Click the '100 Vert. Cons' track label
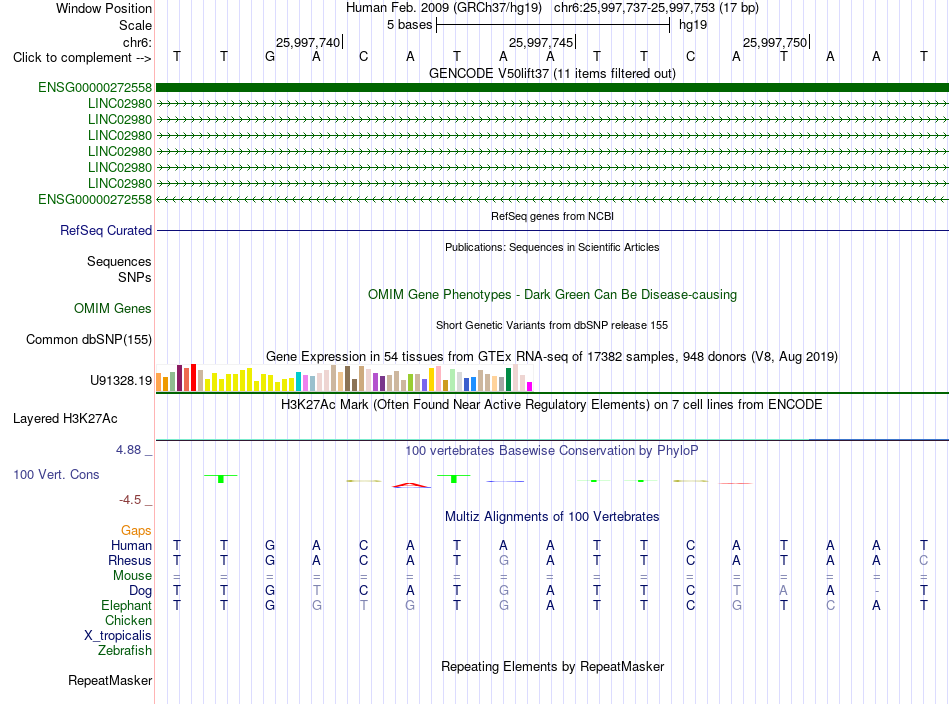 [56, 474]
